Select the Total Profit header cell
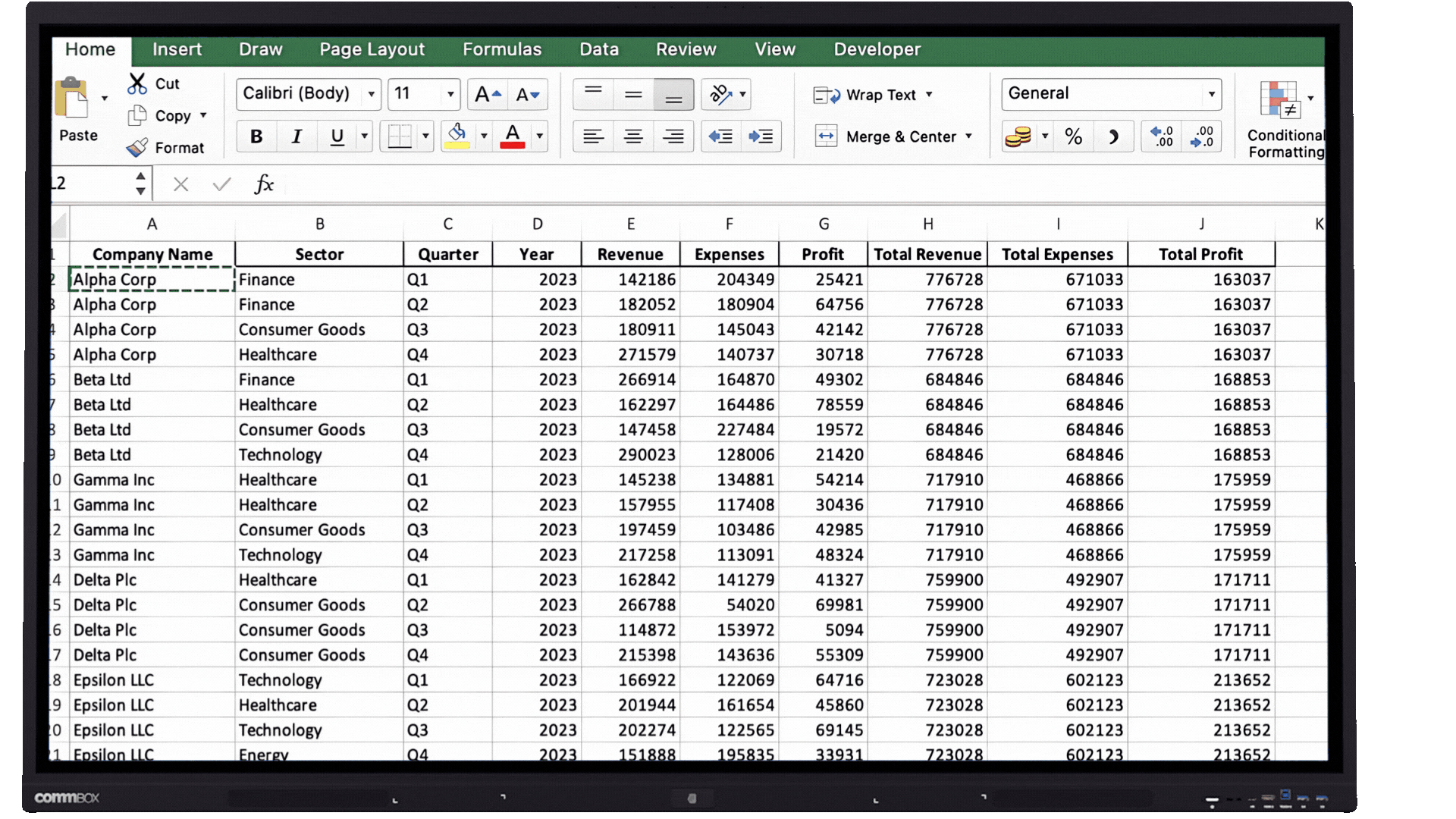 point(1201,255)
